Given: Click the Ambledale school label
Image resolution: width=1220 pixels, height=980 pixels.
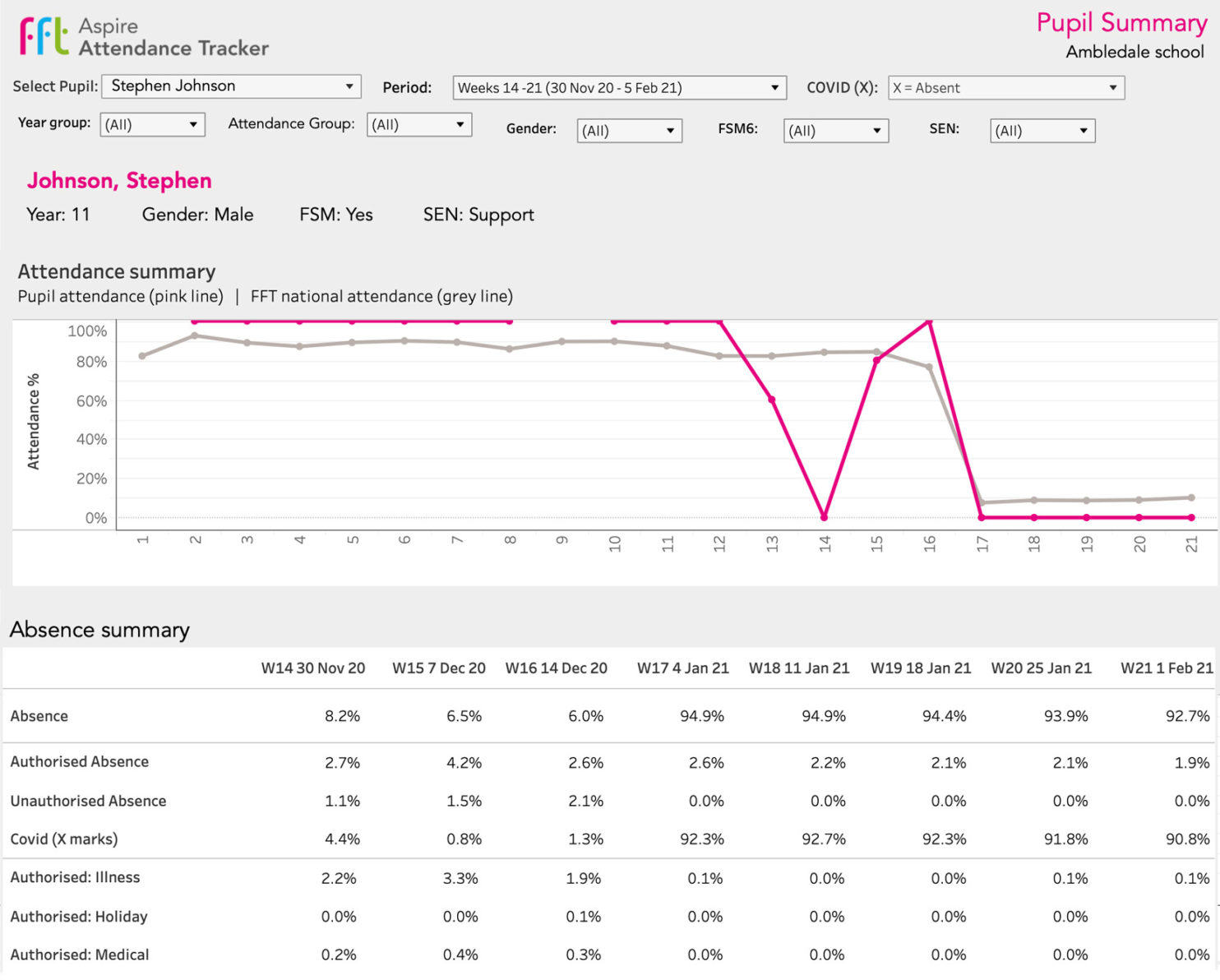Looking at the screenshot, I should pos(1135,51).
